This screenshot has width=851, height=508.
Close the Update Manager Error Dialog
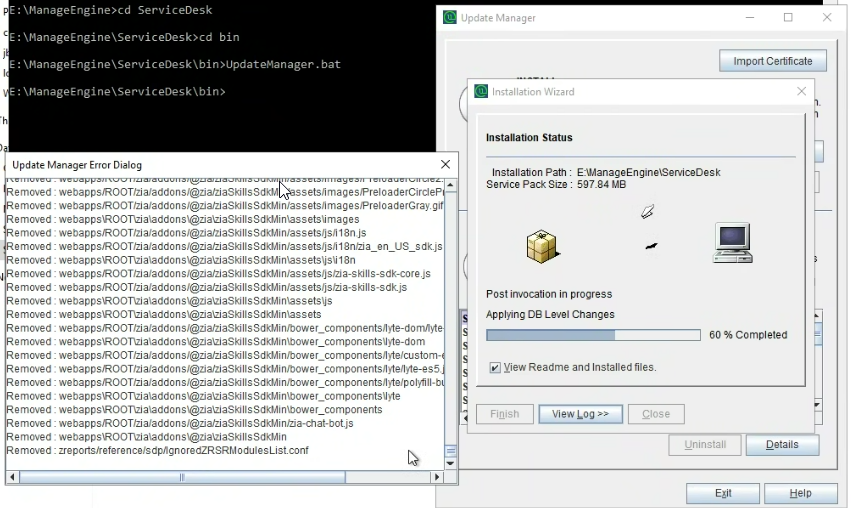point(445,164)
